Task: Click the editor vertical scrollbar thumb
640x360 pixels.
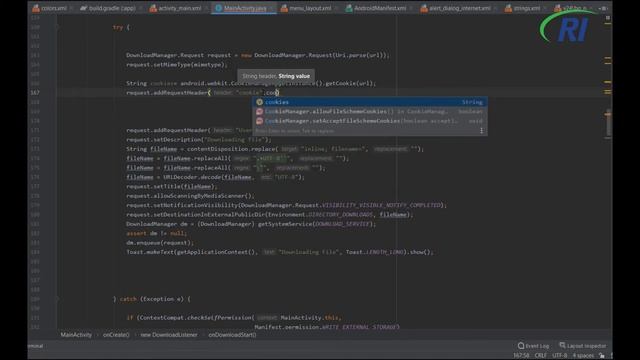Action: [608, 122]
